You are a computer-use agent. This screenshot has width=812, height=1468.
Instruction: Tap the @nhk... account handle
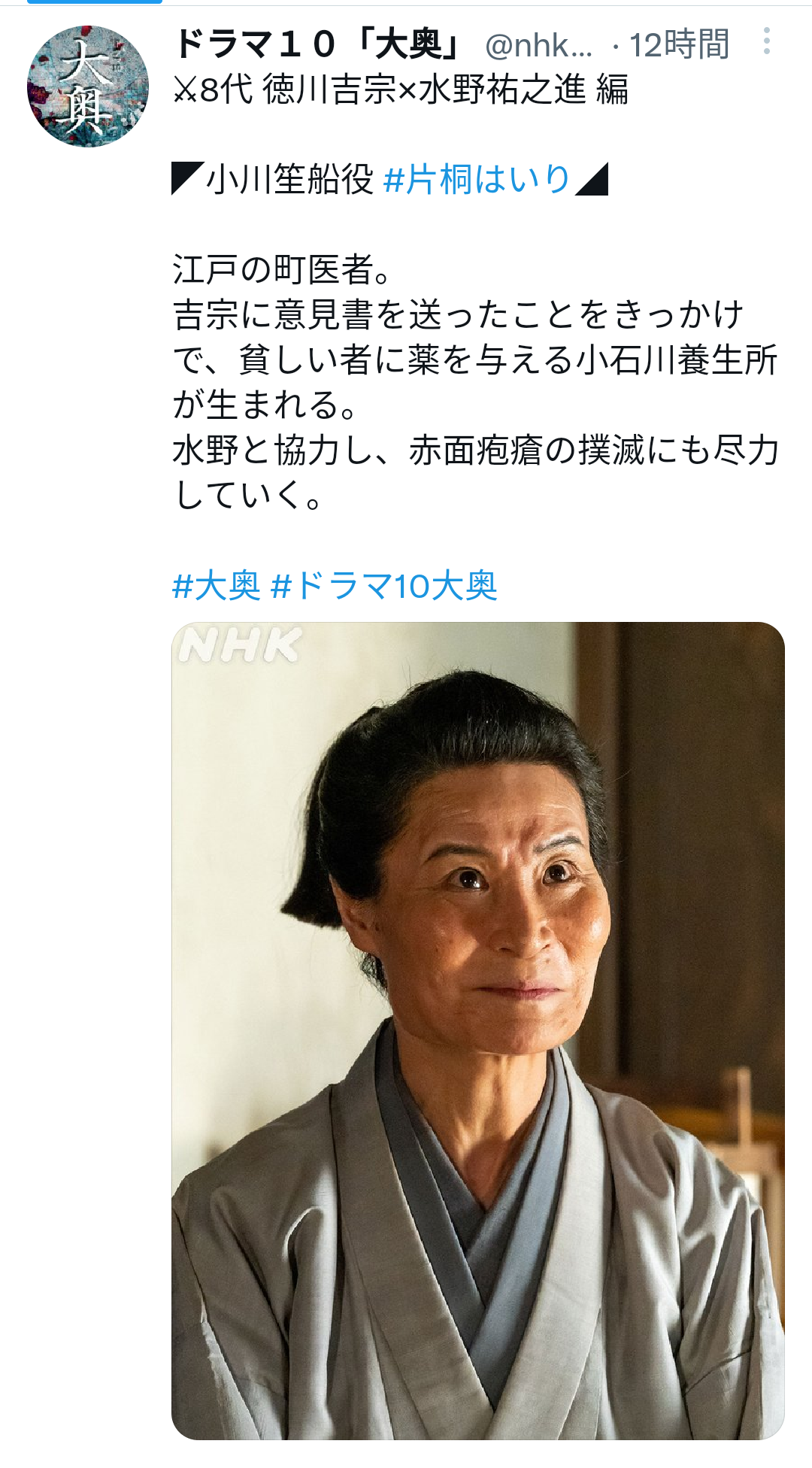(538, 46)
